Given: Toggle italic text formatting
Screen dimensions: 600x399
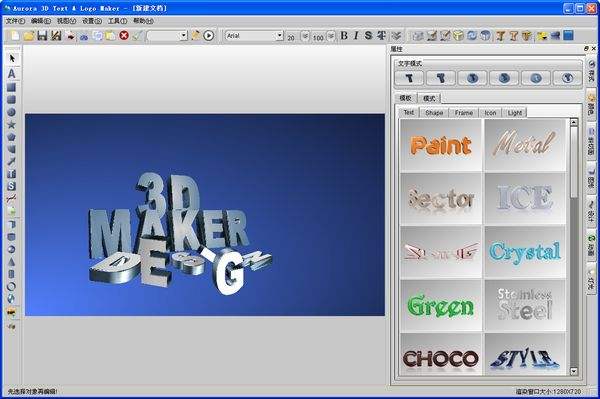Looking at the screenshot, I should coord(356,36).
